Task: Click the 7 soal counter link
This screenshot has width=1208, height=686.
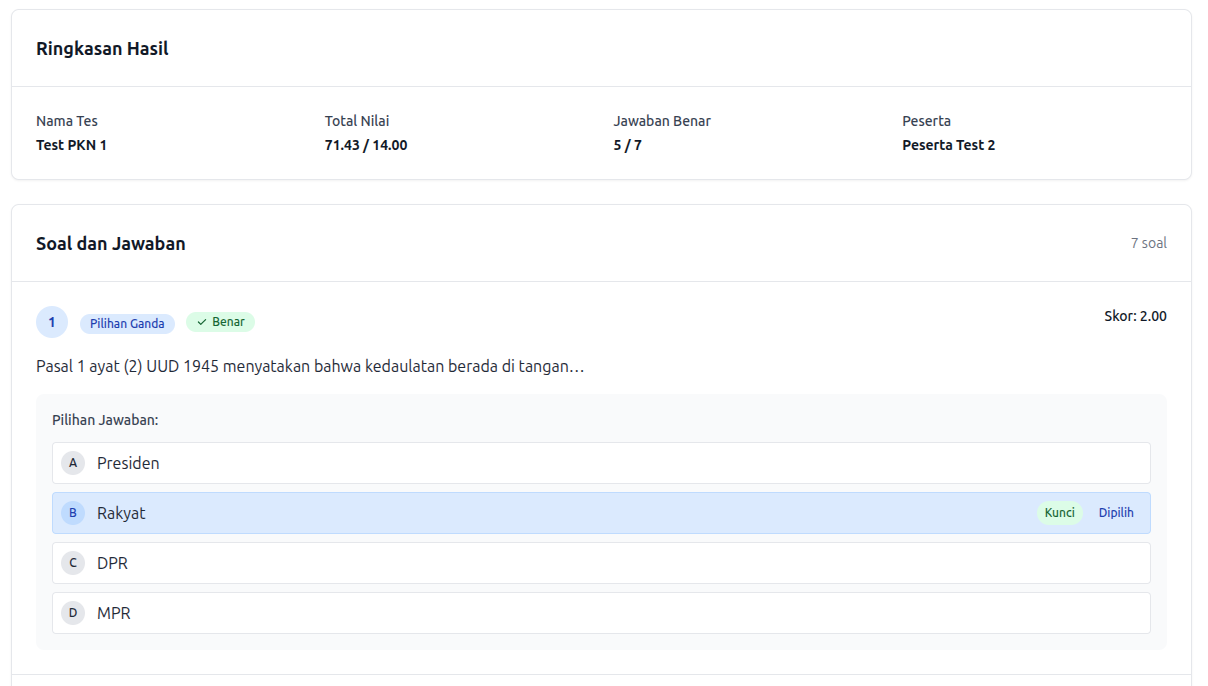Action: 1148,243
